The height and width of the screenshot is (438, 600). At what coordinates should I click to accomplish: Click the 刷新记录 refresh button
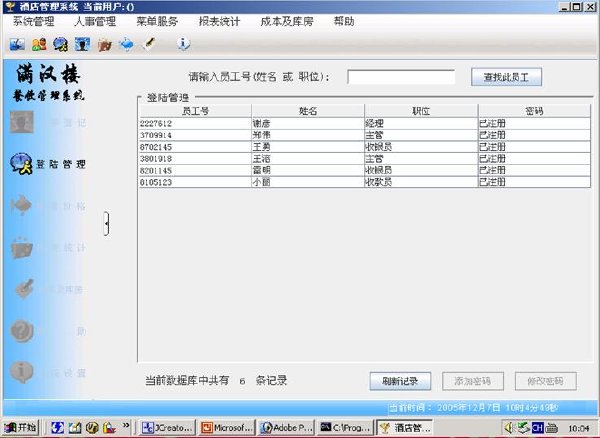pos(400,381)
